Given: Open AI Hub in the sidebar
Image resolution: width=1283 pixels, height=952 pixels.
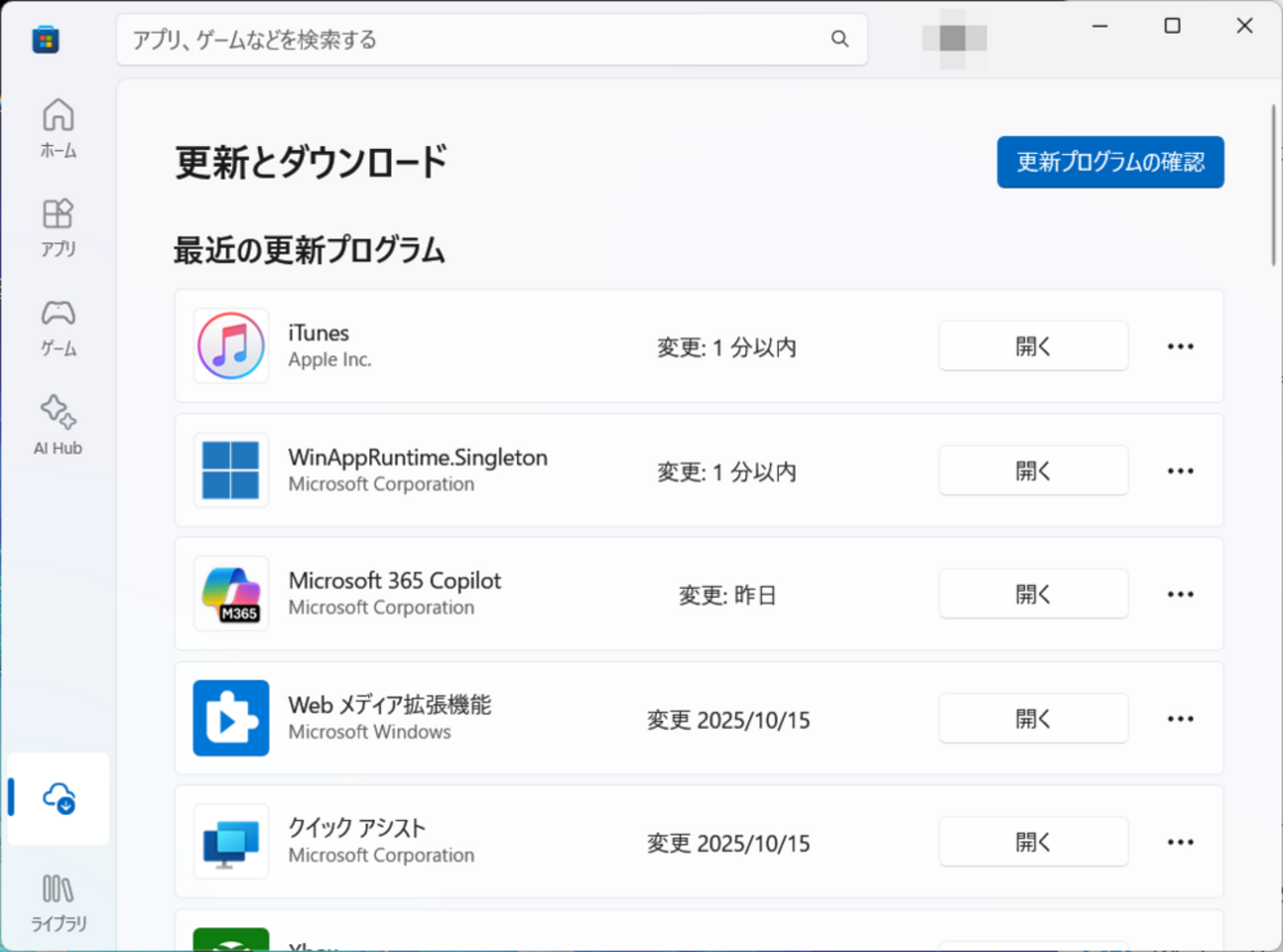Looking at the screenshot, I should [58, 425].
